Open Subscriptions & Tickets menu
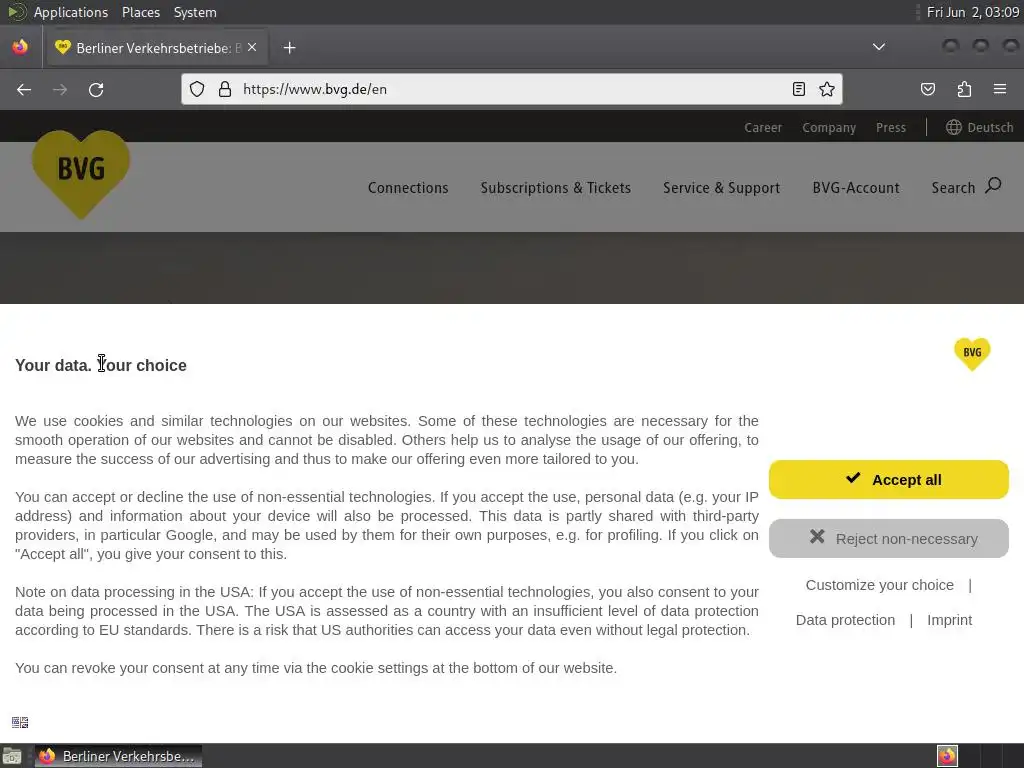 (x=556, y=188)
